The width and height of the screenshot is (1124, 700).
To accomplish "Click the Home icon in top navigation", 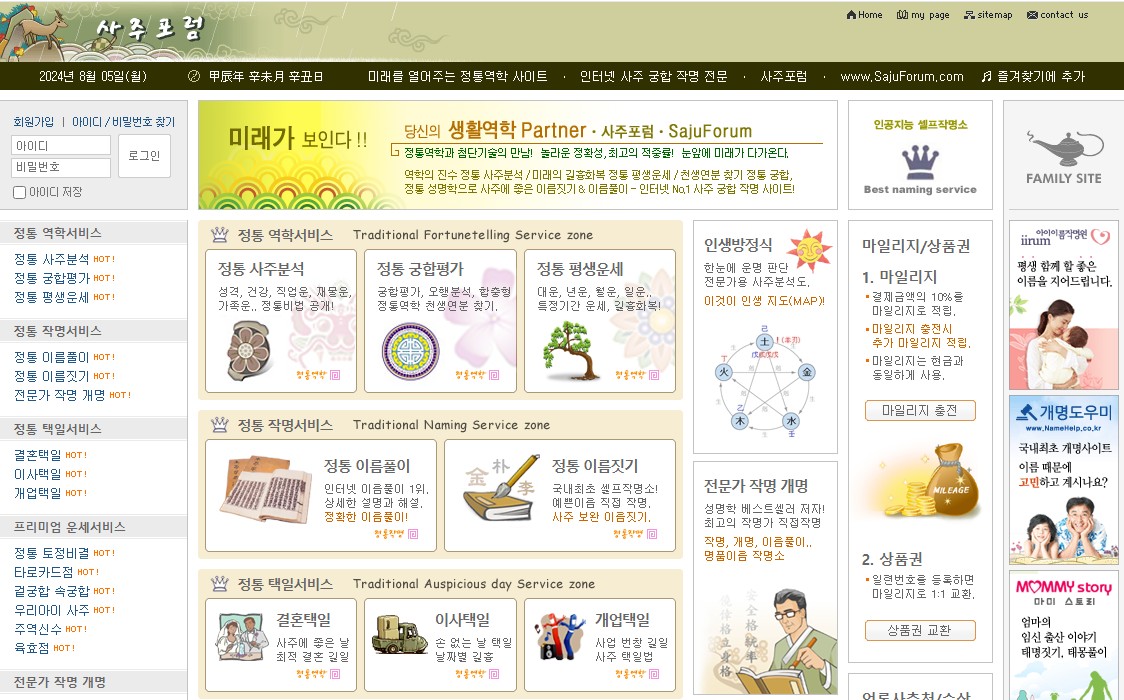I will [851, 14].
